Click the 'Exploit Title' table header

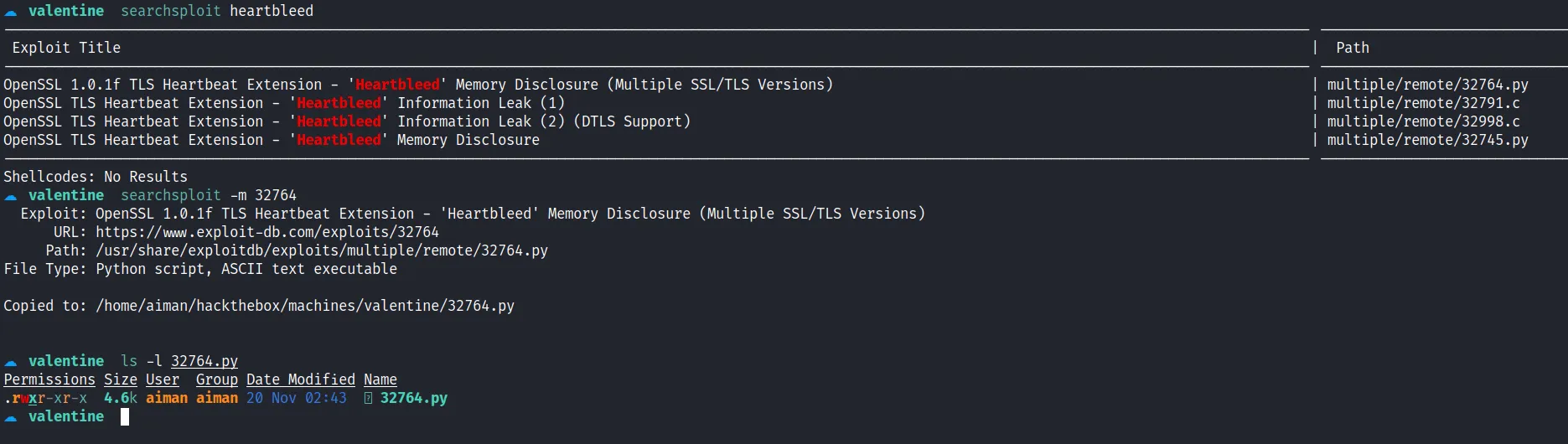coord(66,48)
